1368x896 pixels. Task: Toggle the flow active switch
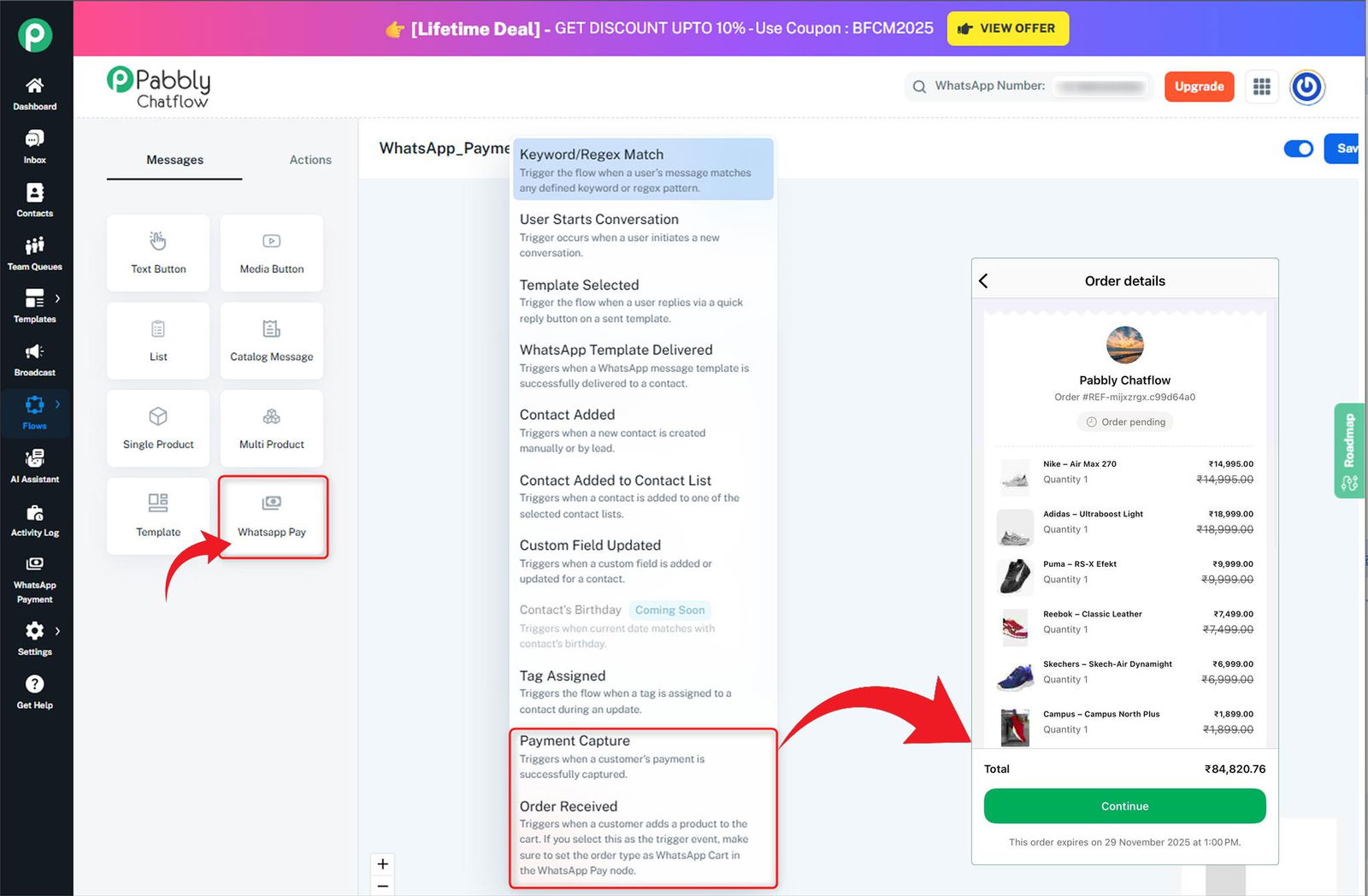coord(1299,149)
